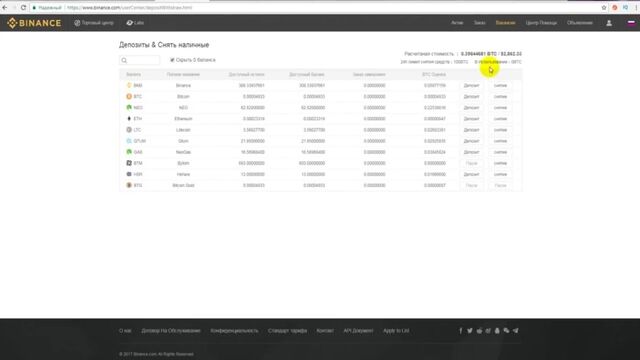Open API documentation footer link
The width and height of the screenshot is (640, 360).
click(358, 331)
